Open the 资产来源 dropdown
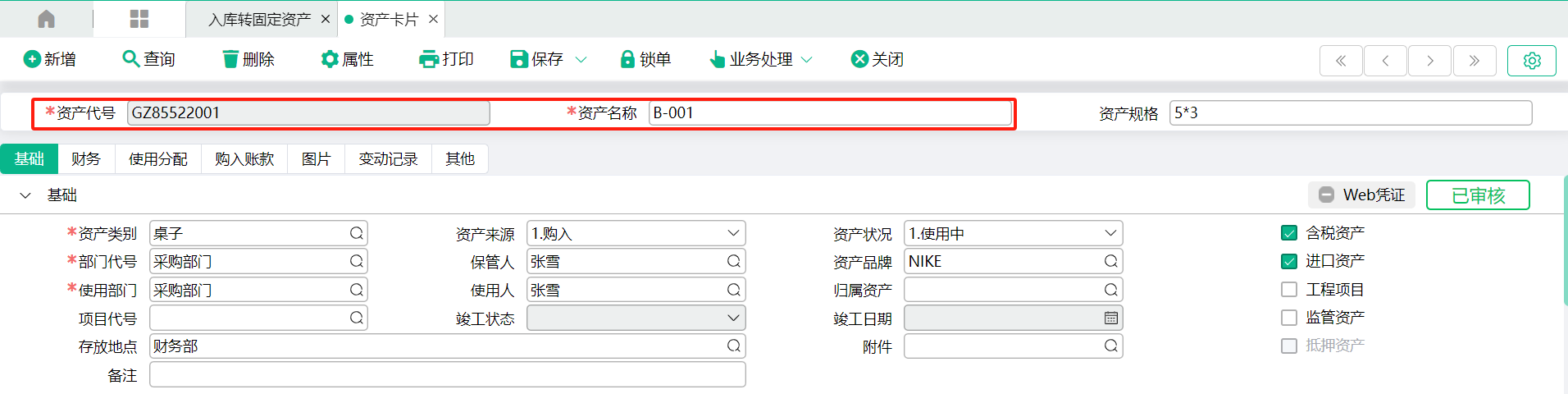 tap(636, 233)
